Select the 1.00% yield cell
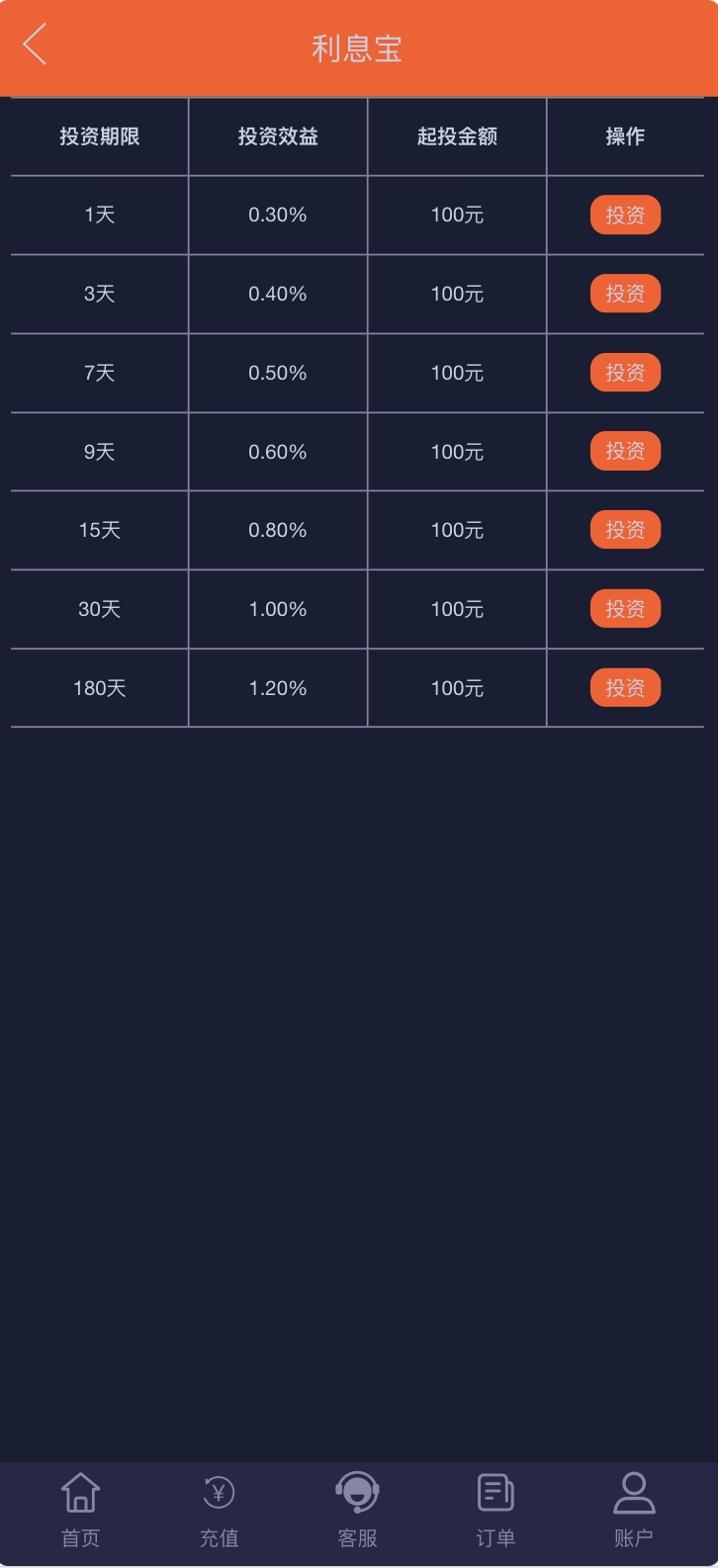Image resolution: width=718 pixels, height=1568 pixels. pos(278,609)
